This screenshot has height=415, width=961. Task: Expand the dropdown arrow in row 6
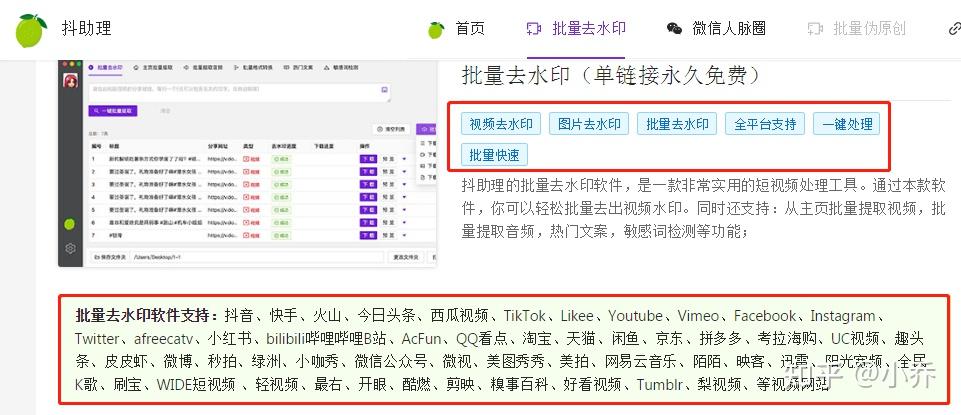pyautogui.click(x=404, y=223)
